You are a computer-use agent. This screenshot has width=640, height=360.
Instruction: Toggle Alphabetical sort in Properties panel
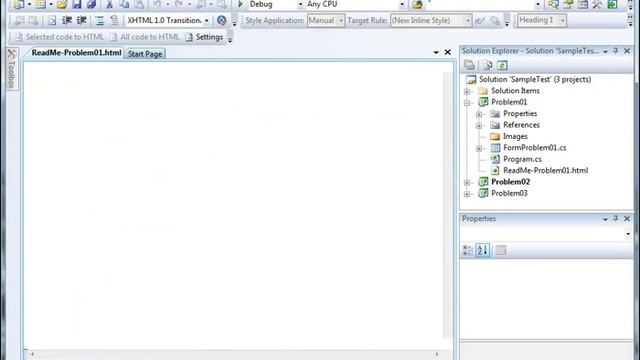point(483,250)
